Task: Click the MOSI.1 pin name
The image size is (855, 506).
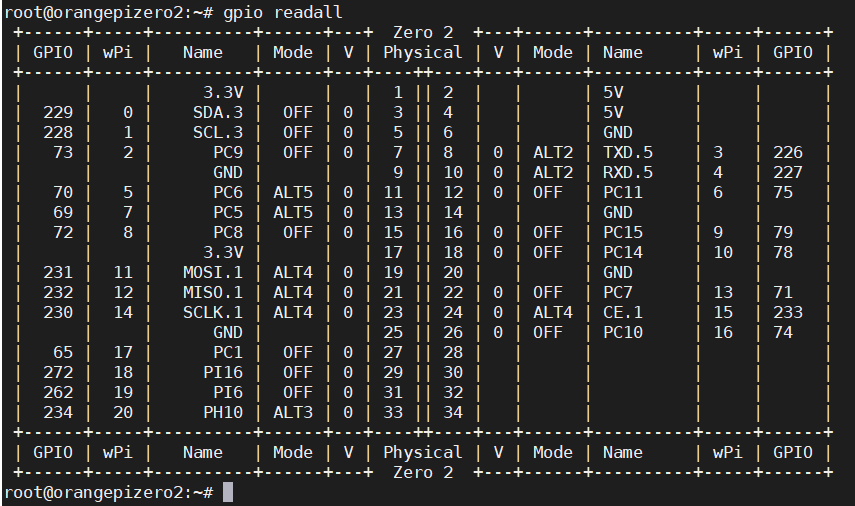Action: [213, 273]
